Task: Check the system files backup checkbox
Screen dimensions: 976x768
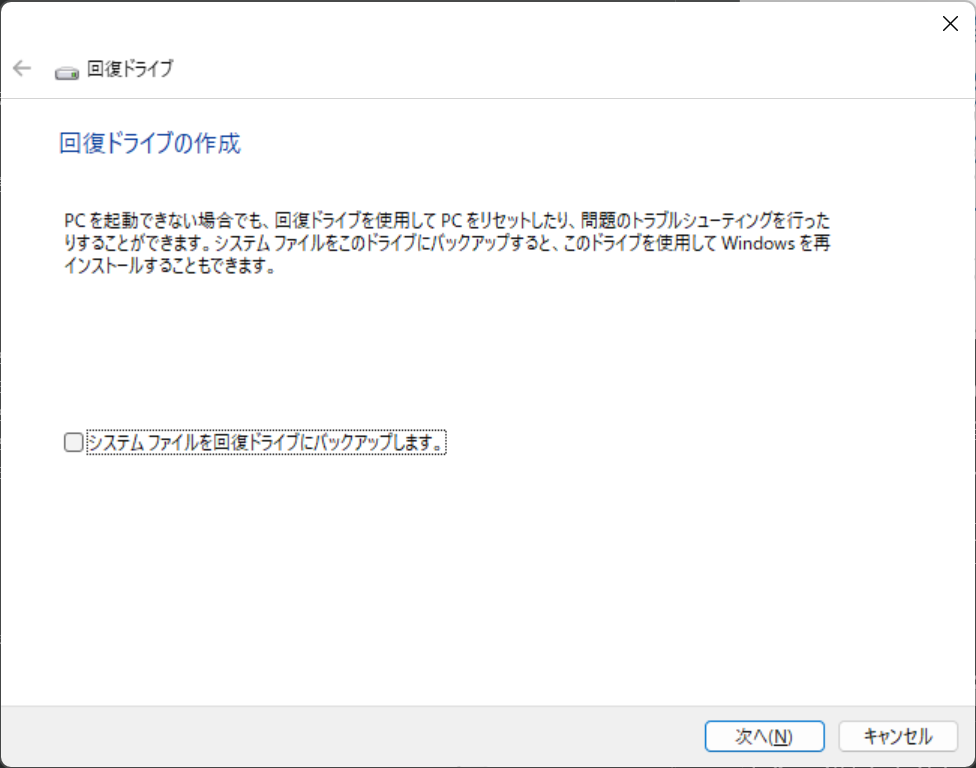Action: click(x=72, y=441)
